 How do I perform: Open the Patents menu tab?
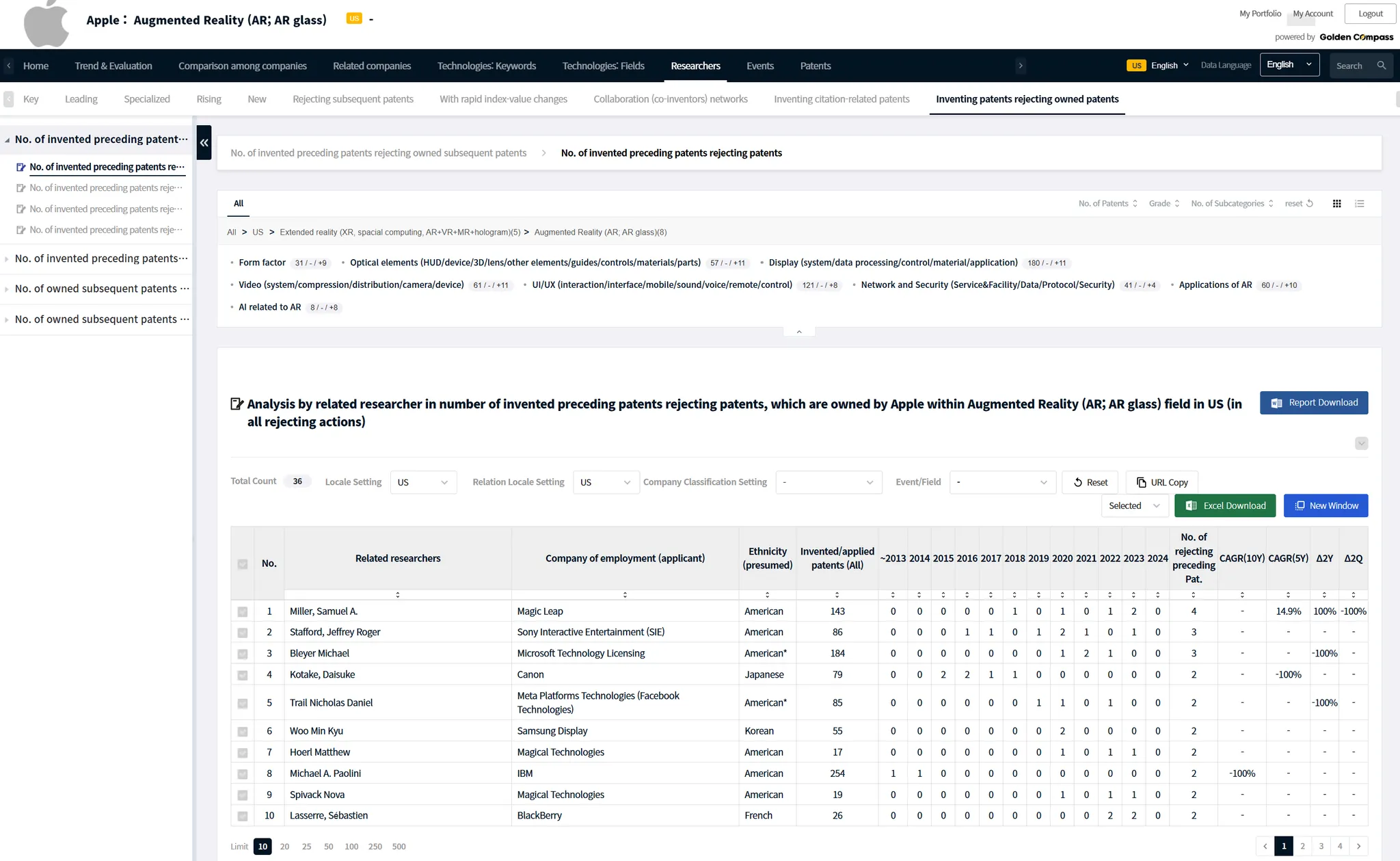coord(815,66)
